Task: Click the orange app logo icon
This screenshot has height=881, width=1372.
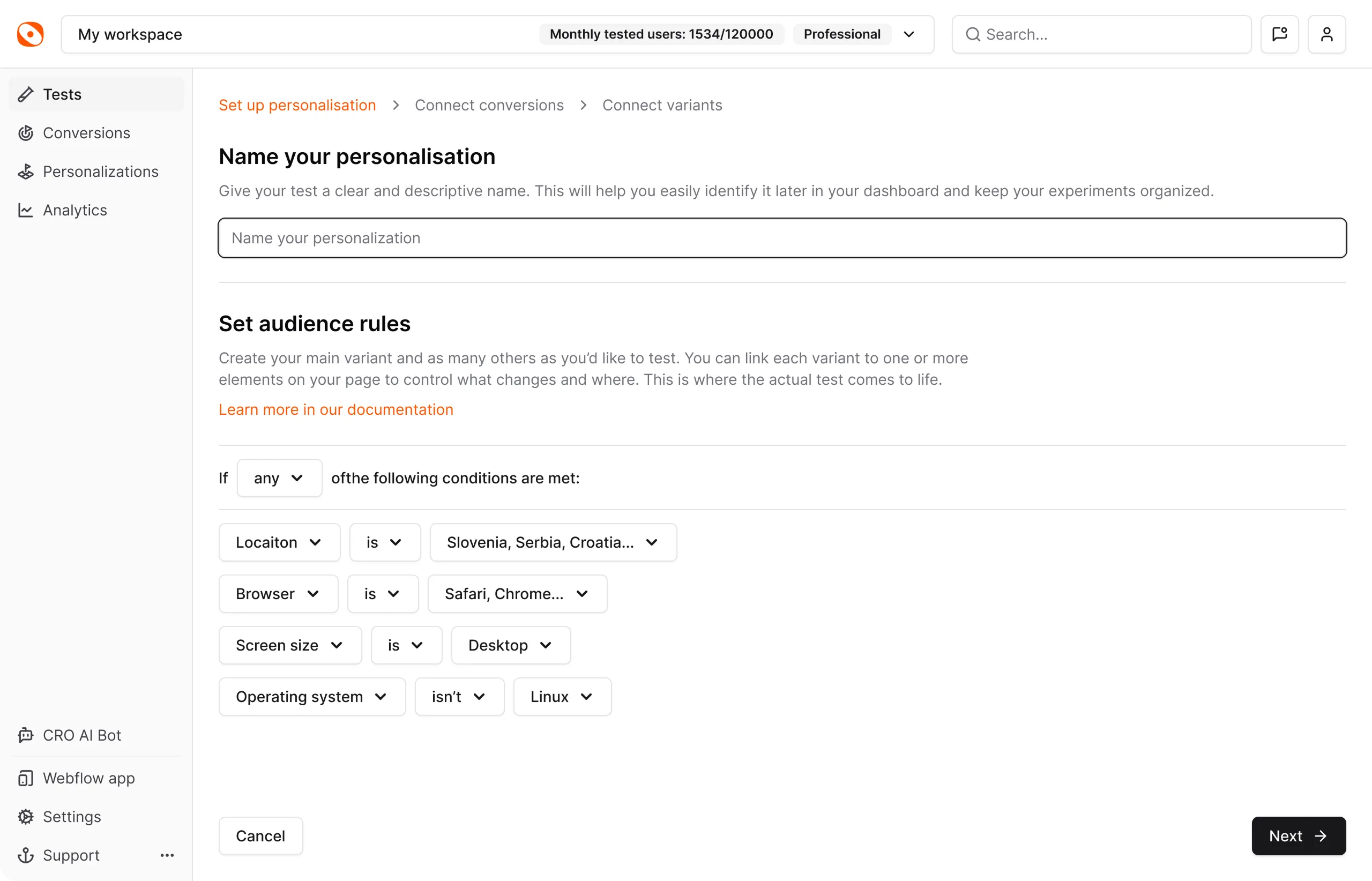Action: [x=31, y=34]
